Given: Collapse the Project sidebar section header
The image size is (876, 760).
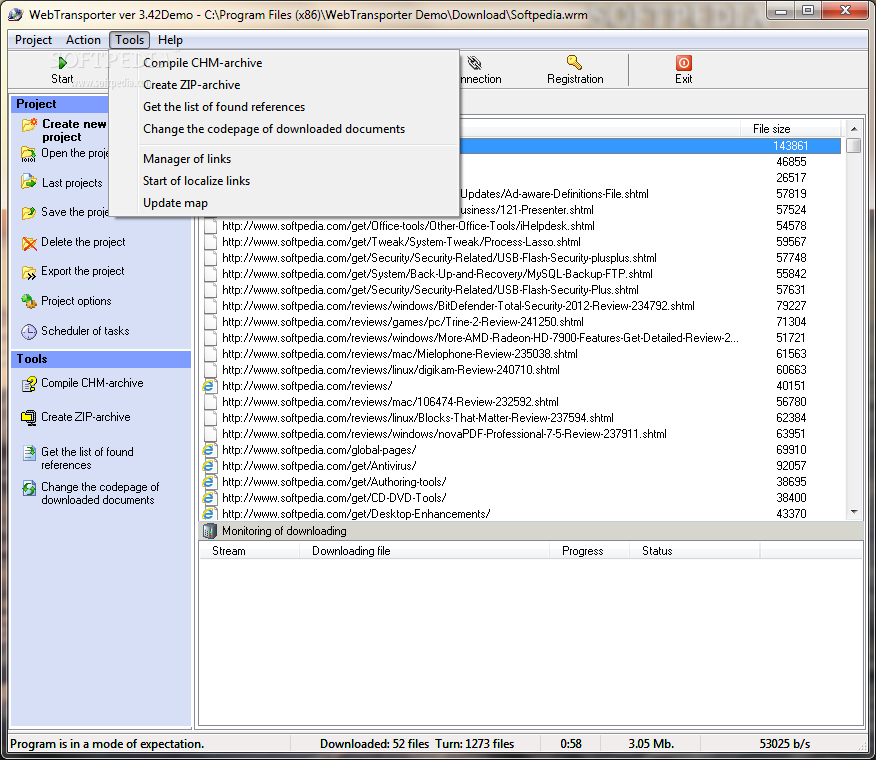Looking at the screenshot, I should click(x=60, y=104).
